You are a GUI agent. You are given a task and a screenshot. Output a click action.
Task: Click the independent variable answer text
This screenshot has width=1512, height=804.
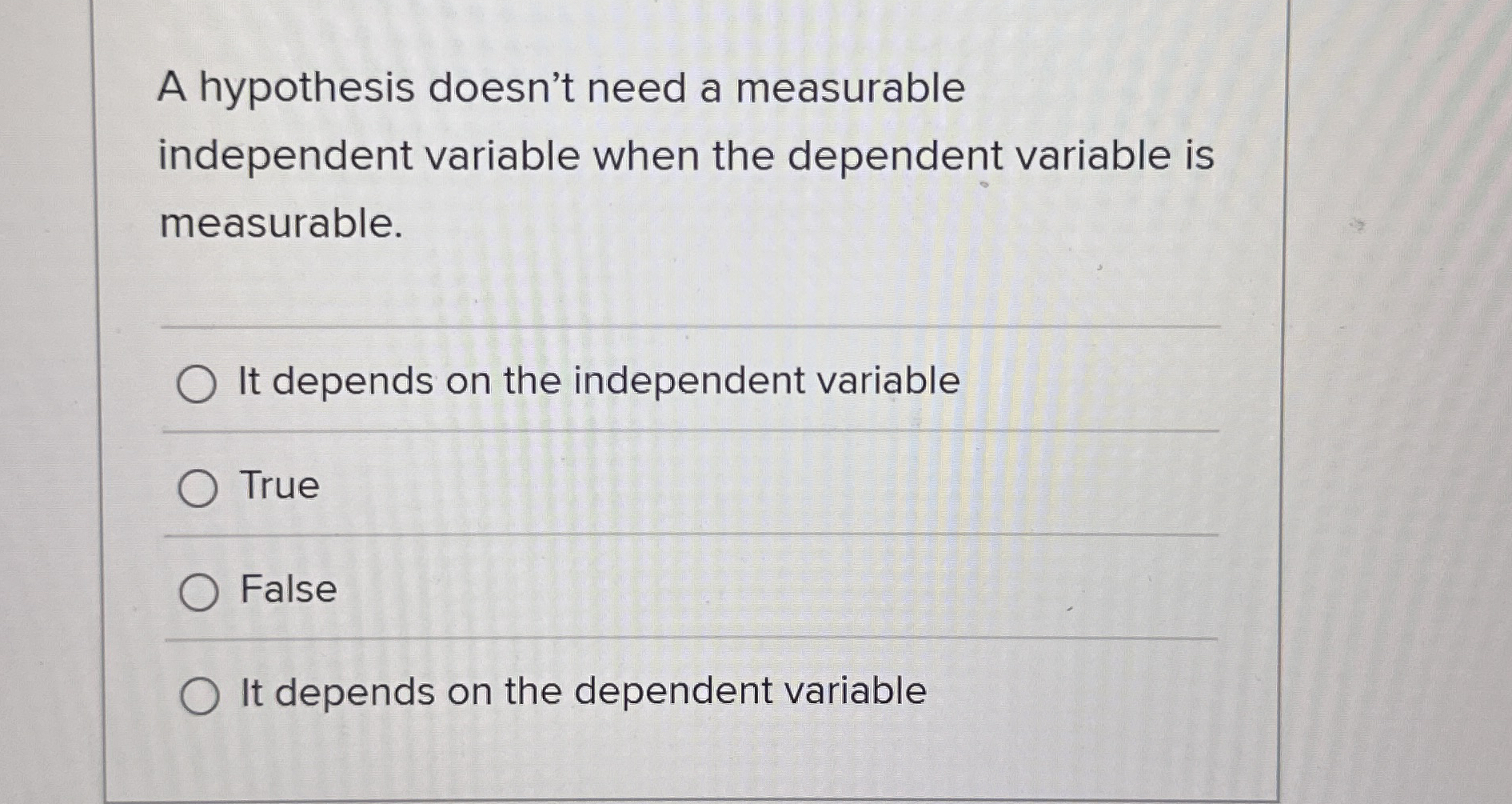pos(596,382)
